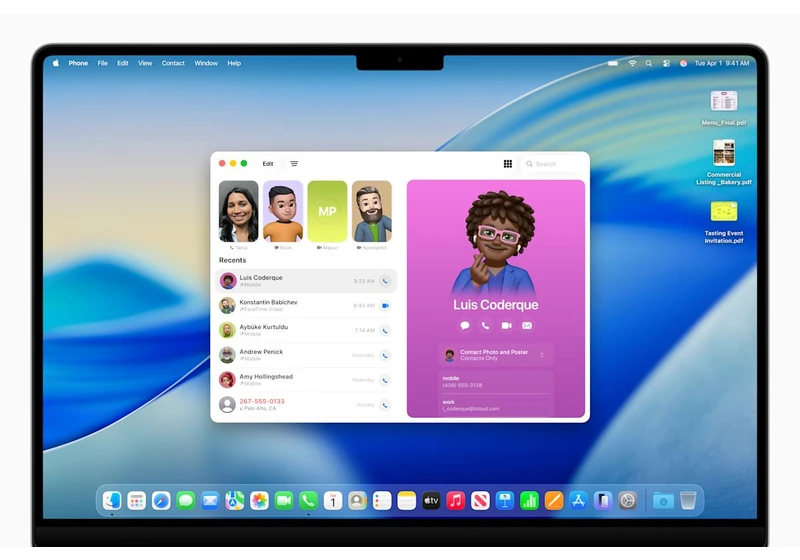The width and height of the screenshot is (800, 560).
Task: Open FaceTime from the Dock
Action: 284,501
